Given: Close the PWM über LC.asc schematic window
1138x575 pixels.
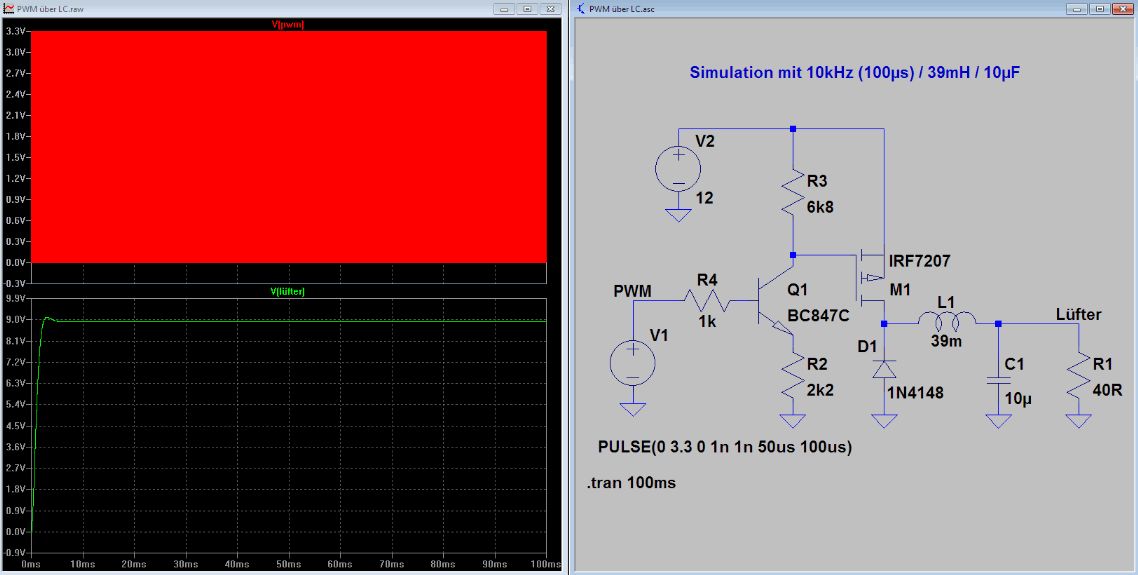Looking at the screenshot, I should (x=1123, y=9).
